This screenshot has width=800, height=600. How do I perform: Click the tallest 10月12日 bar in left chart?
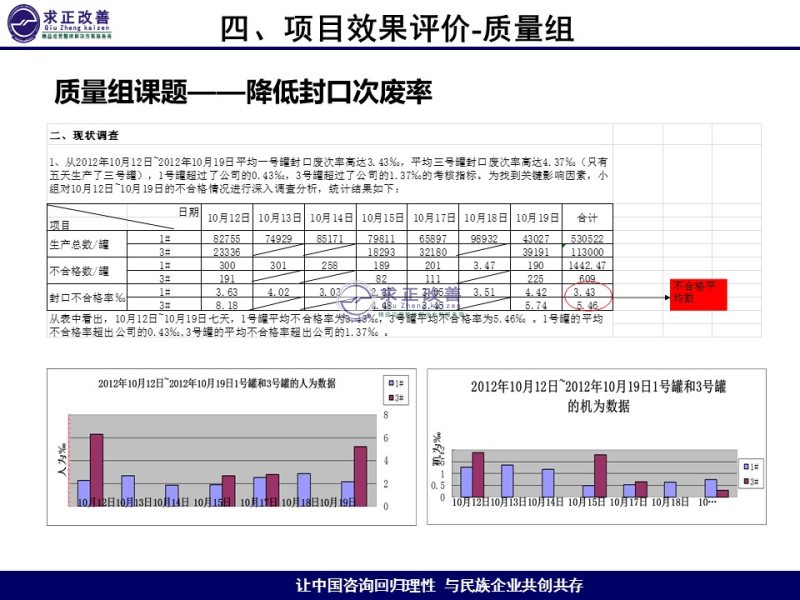[97, 466]
